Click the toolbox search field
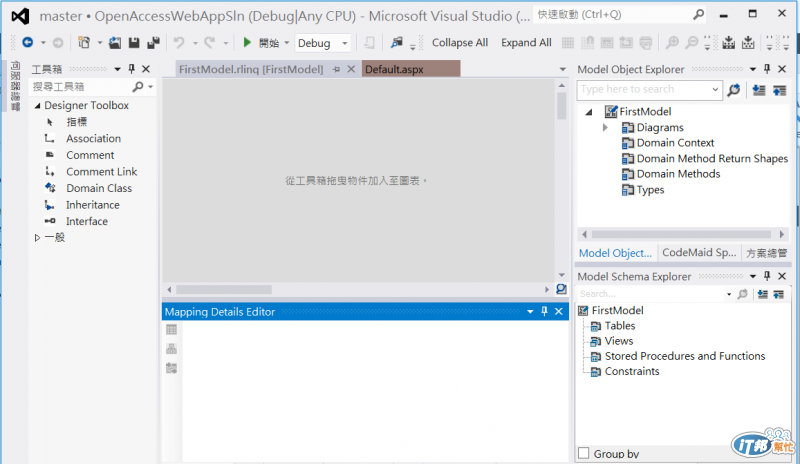 click(82, 87)
